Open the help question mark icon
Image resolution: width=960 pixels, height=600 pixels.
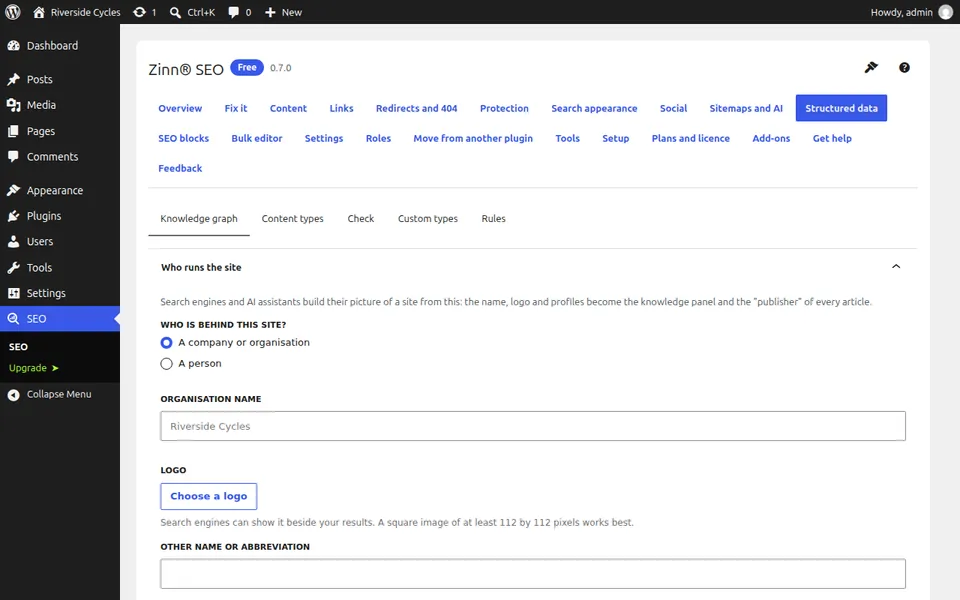[x=904, y=67]
